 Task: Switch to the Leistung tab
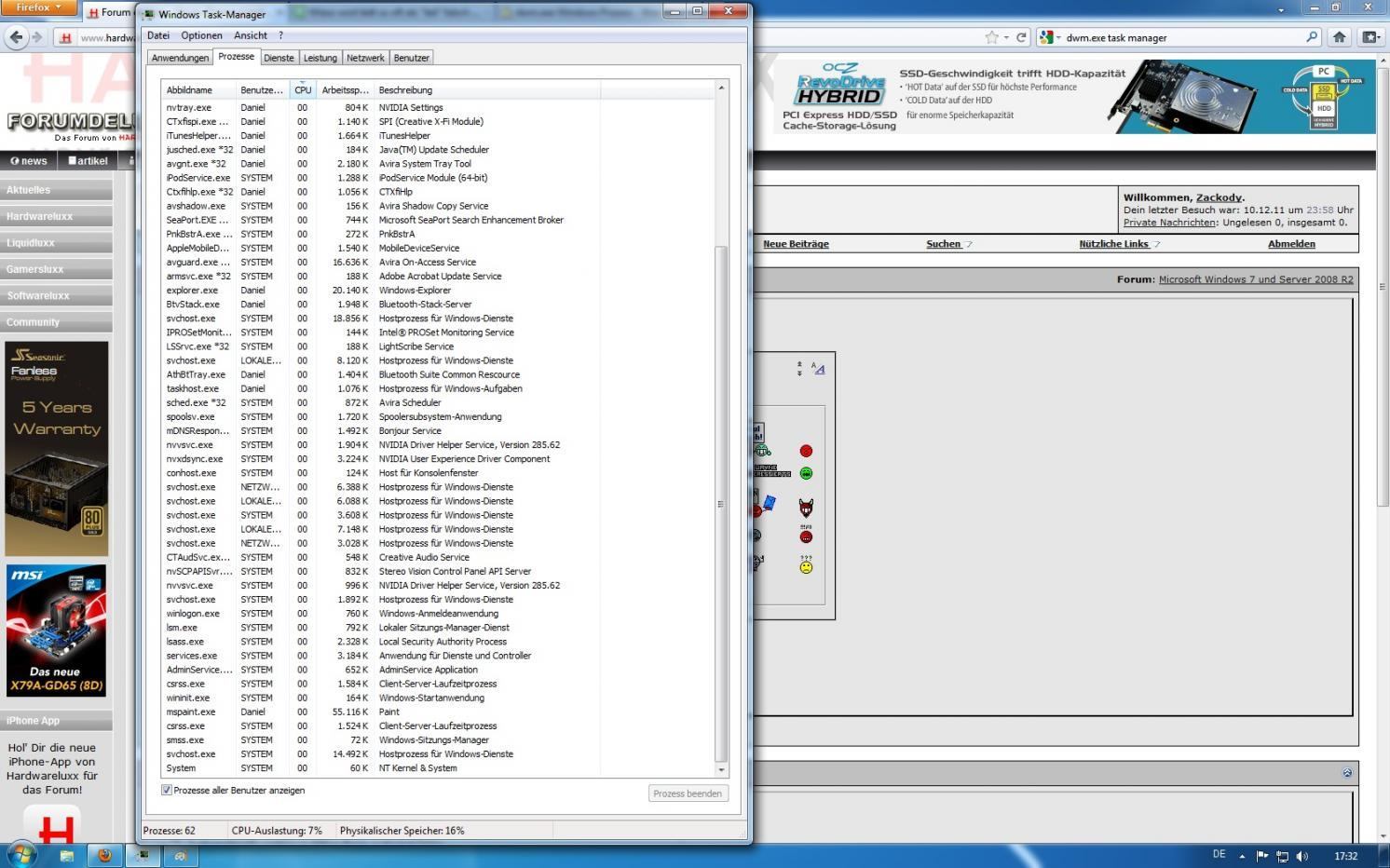point(320,58)
